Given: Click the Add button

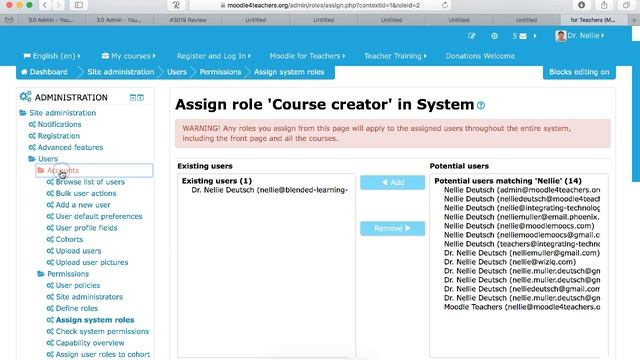Looking at the screenshot, I should [392, 182].
